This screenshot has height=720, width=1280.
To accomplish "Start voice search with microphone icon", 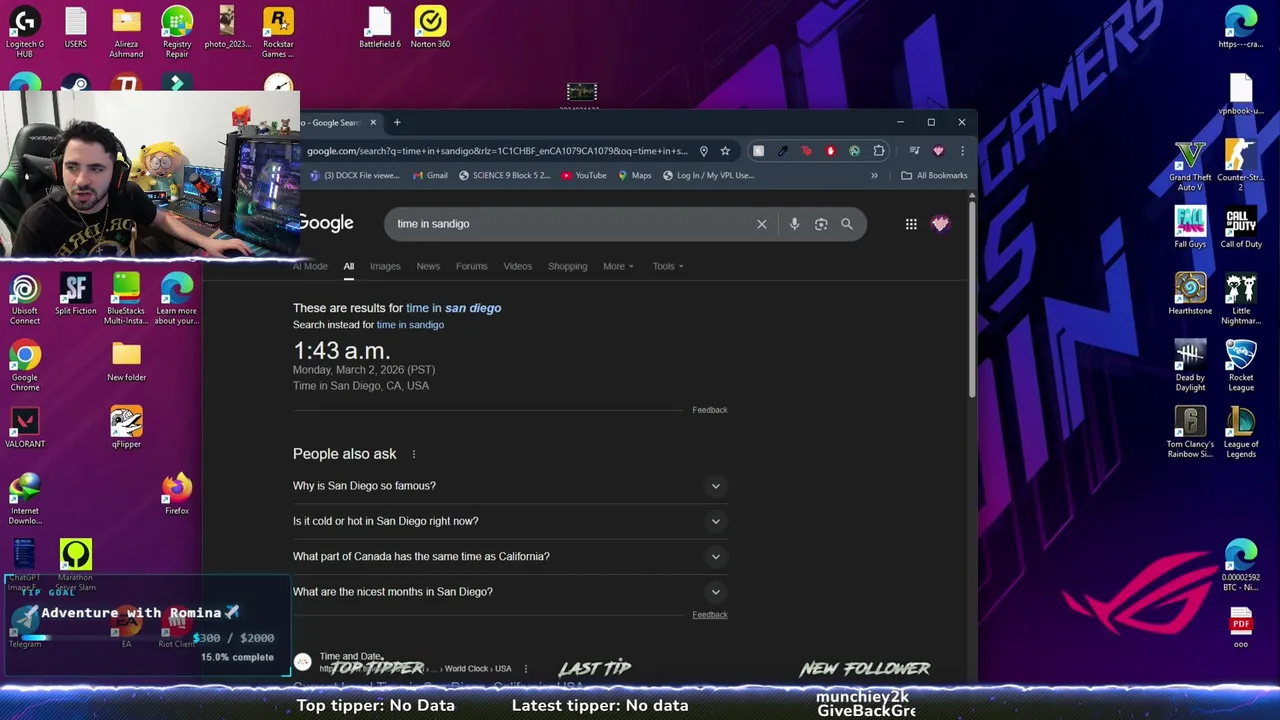I will pyautogui.click(x=794, y=224).
